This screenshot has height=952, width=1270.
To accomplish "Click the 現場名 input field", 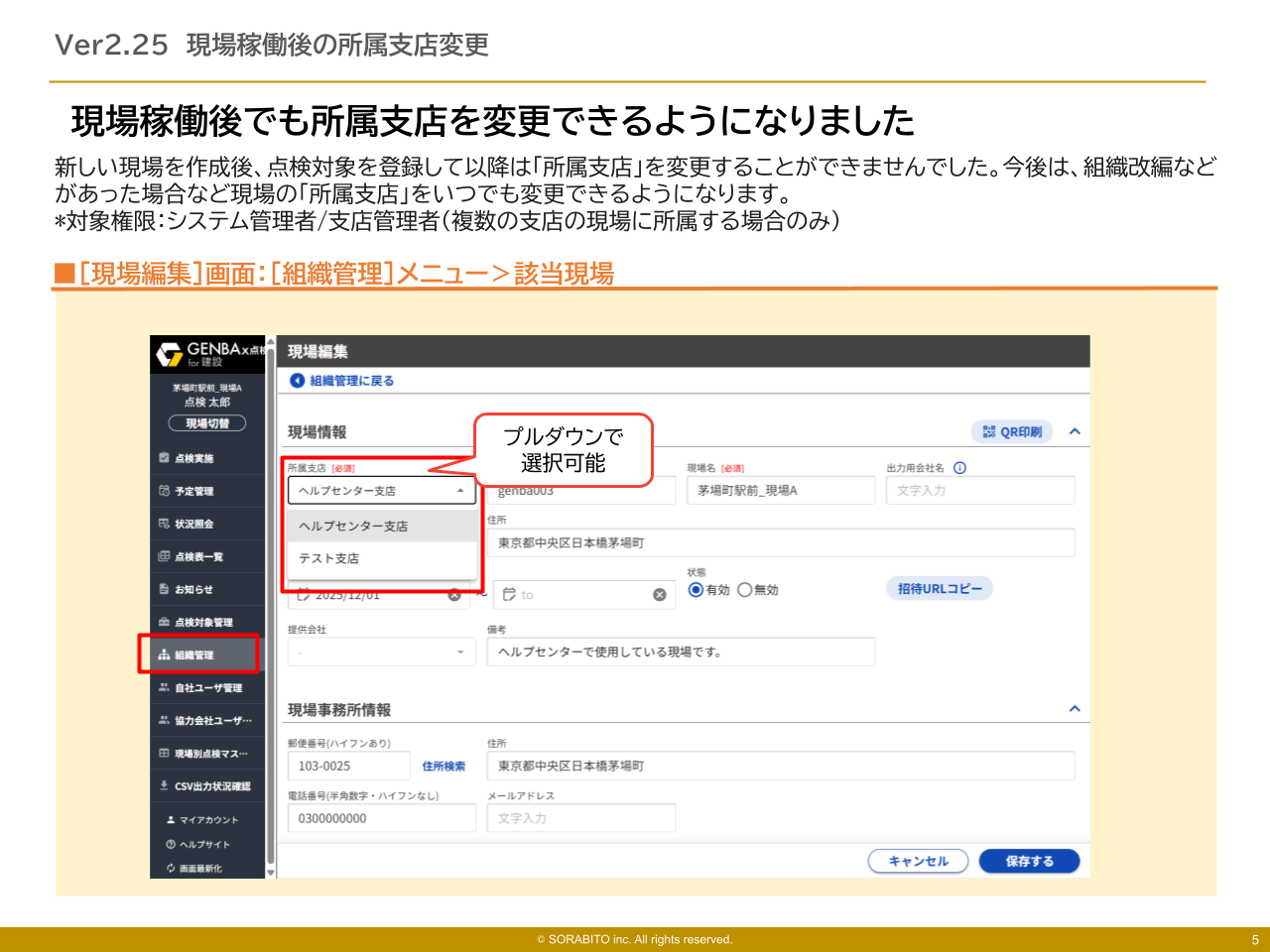I will tap(780, 491).
